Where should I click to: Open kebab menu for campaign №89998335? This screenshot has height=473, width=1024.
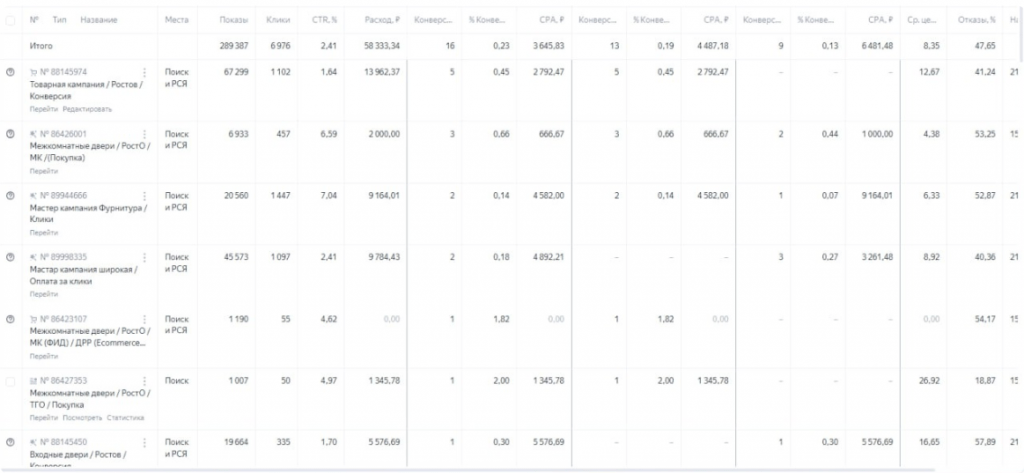tap(146, 257)
